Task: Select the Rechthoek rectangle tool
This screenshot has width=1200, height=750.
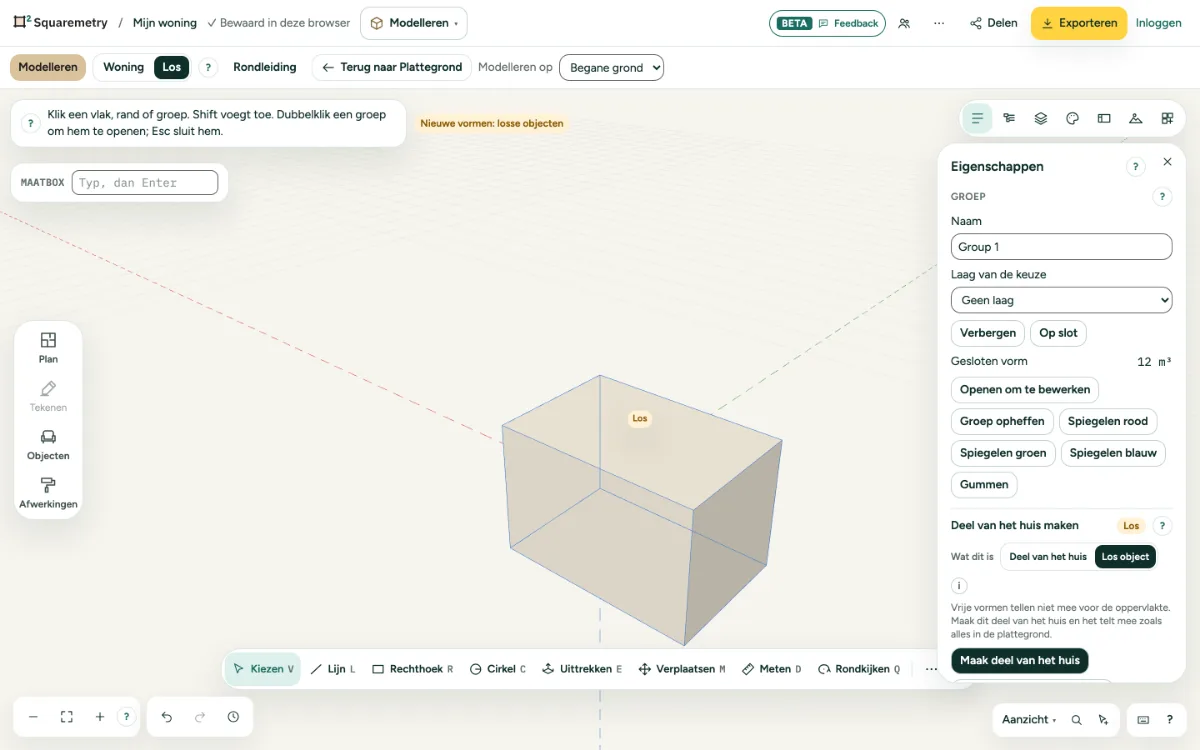Action: pos(413,669)
